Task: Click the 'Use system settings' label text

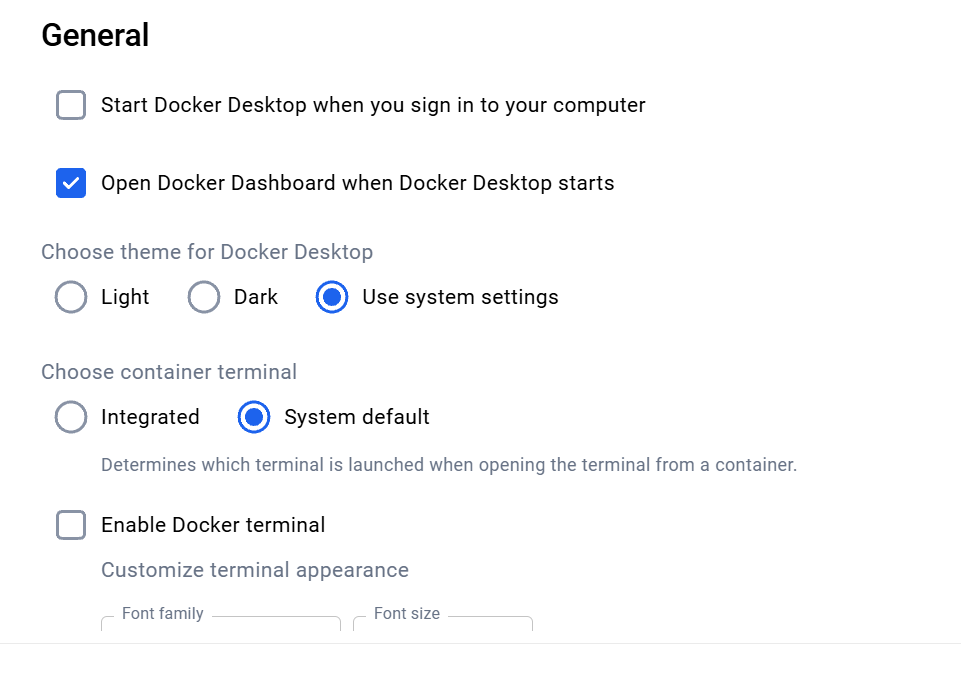Action: click(x=460, y=297)
